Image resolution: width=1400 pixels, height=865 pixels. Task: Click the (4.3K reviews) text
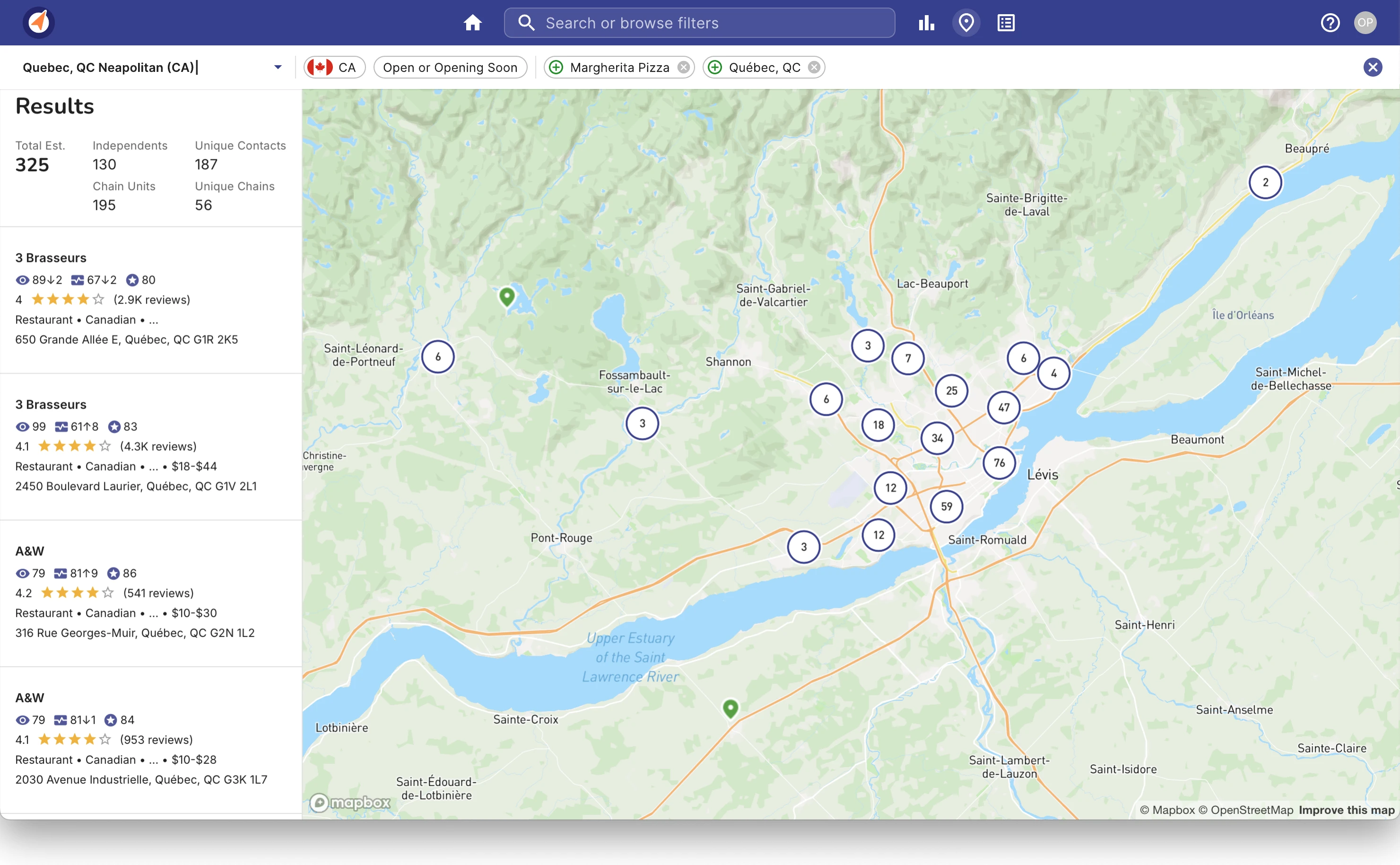click(x=158, y=447)
